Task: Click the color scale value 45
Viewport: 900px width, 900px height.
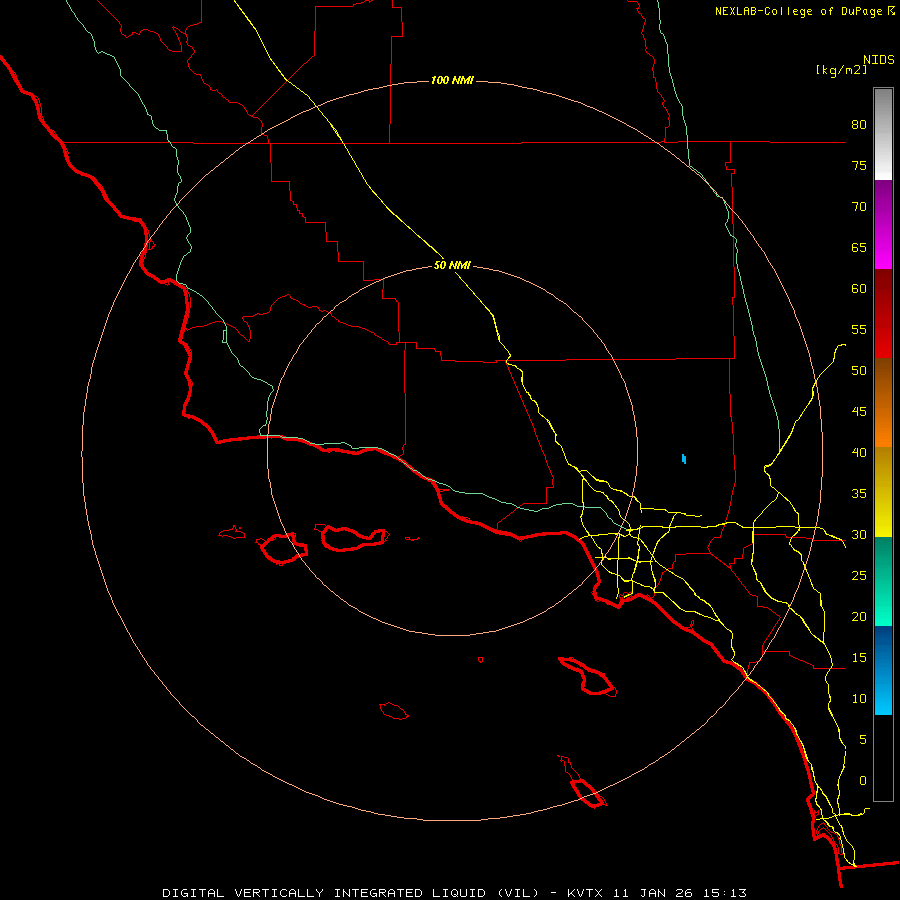Action: 859,412
